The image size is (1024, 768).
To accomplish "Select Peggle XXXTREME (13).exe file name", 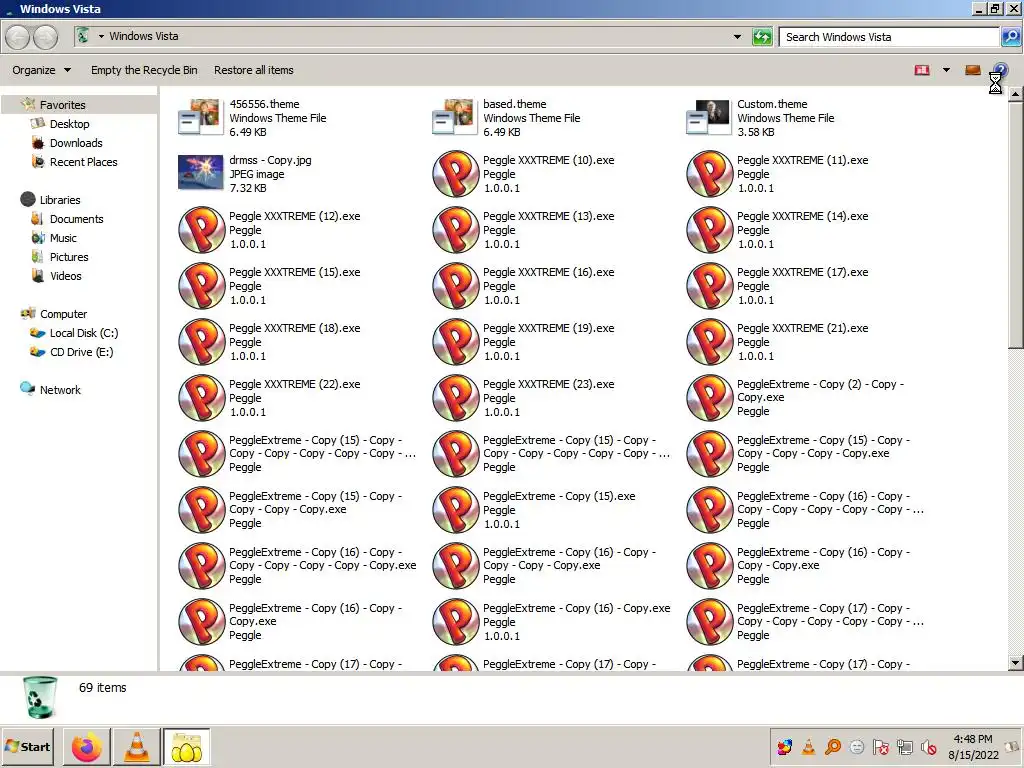I will pos(549,216).
